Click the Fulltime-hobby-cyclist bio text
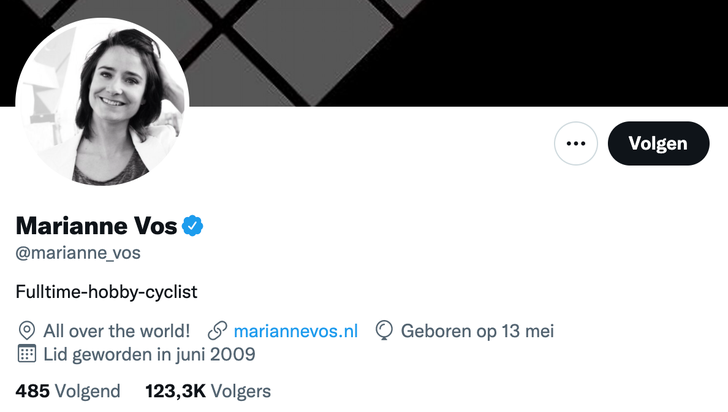The width and height of the screenshot is (728, 412). click(107, 292)
